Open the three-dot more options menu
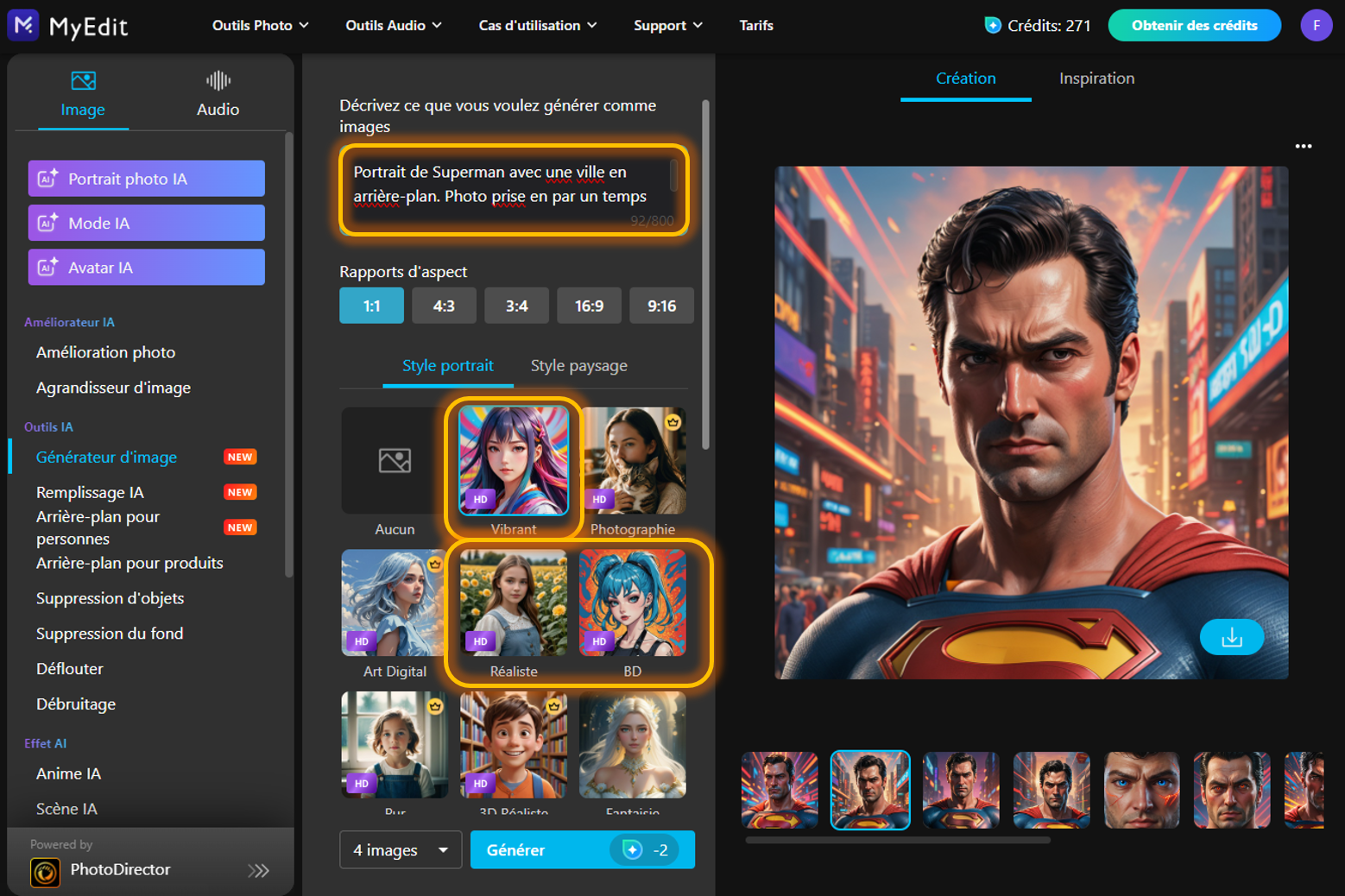1345x896 pixels. tap(1304, 146)
